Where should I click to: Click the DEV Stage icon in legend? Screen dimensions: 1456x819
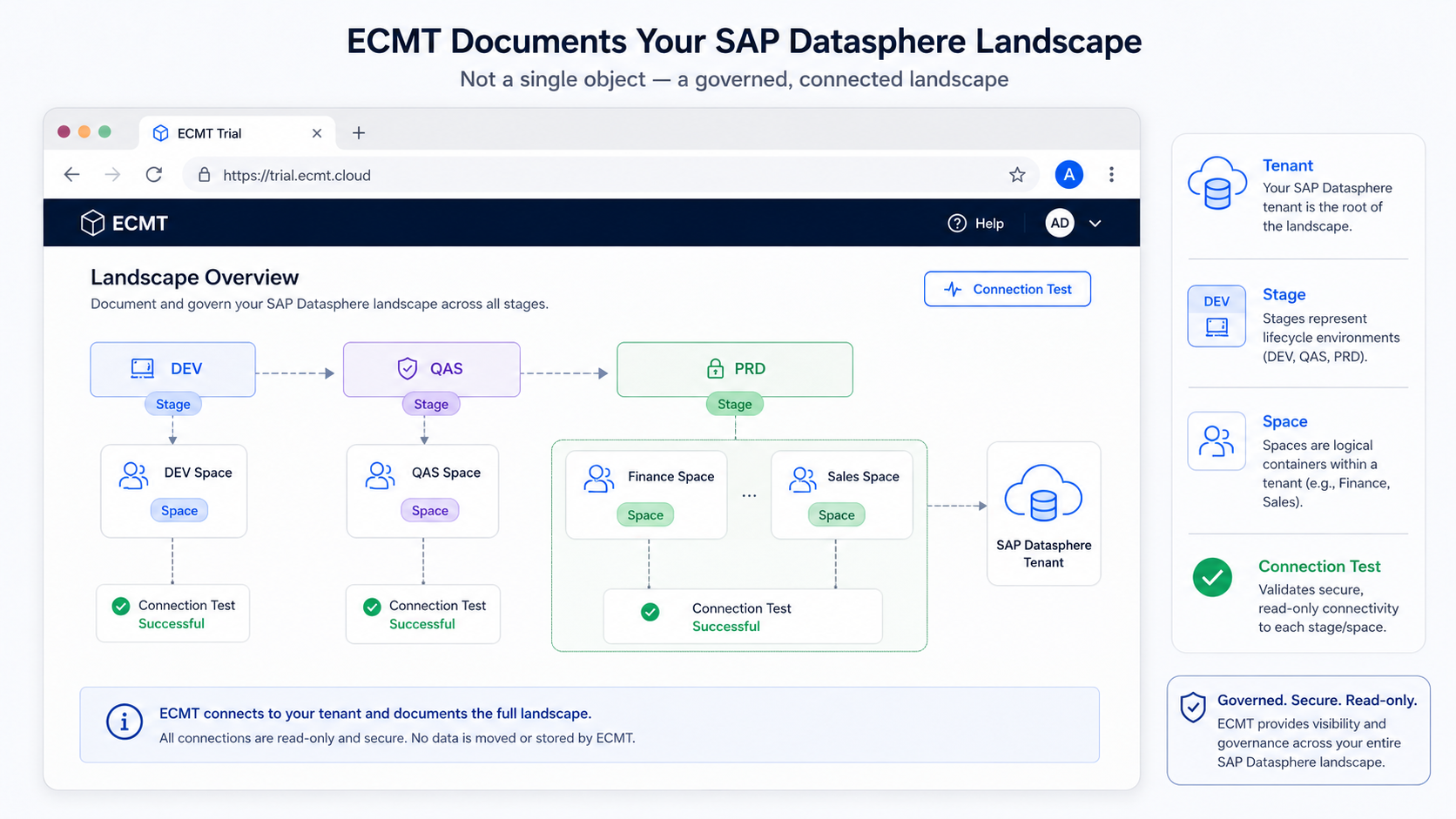pos(1217,316)
